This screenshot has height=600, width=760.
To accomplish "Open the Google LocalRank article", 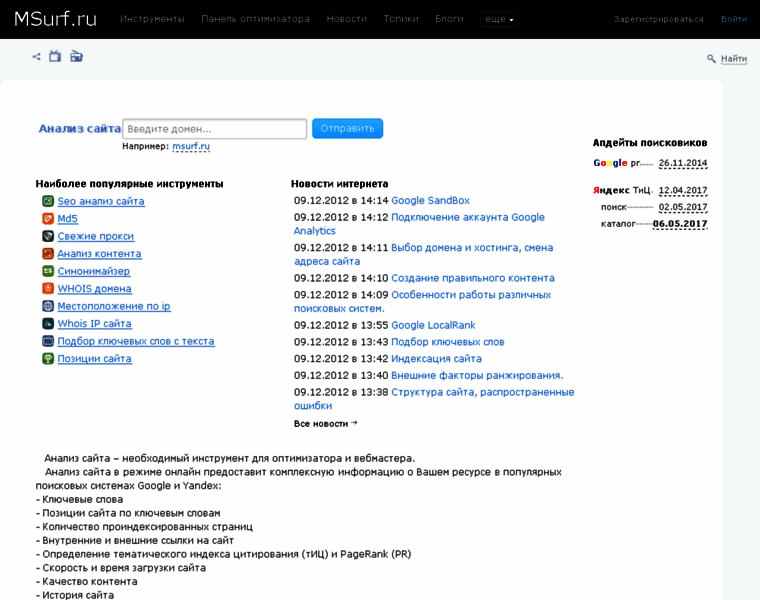I will pyautogui.click(x=433, y=325).
